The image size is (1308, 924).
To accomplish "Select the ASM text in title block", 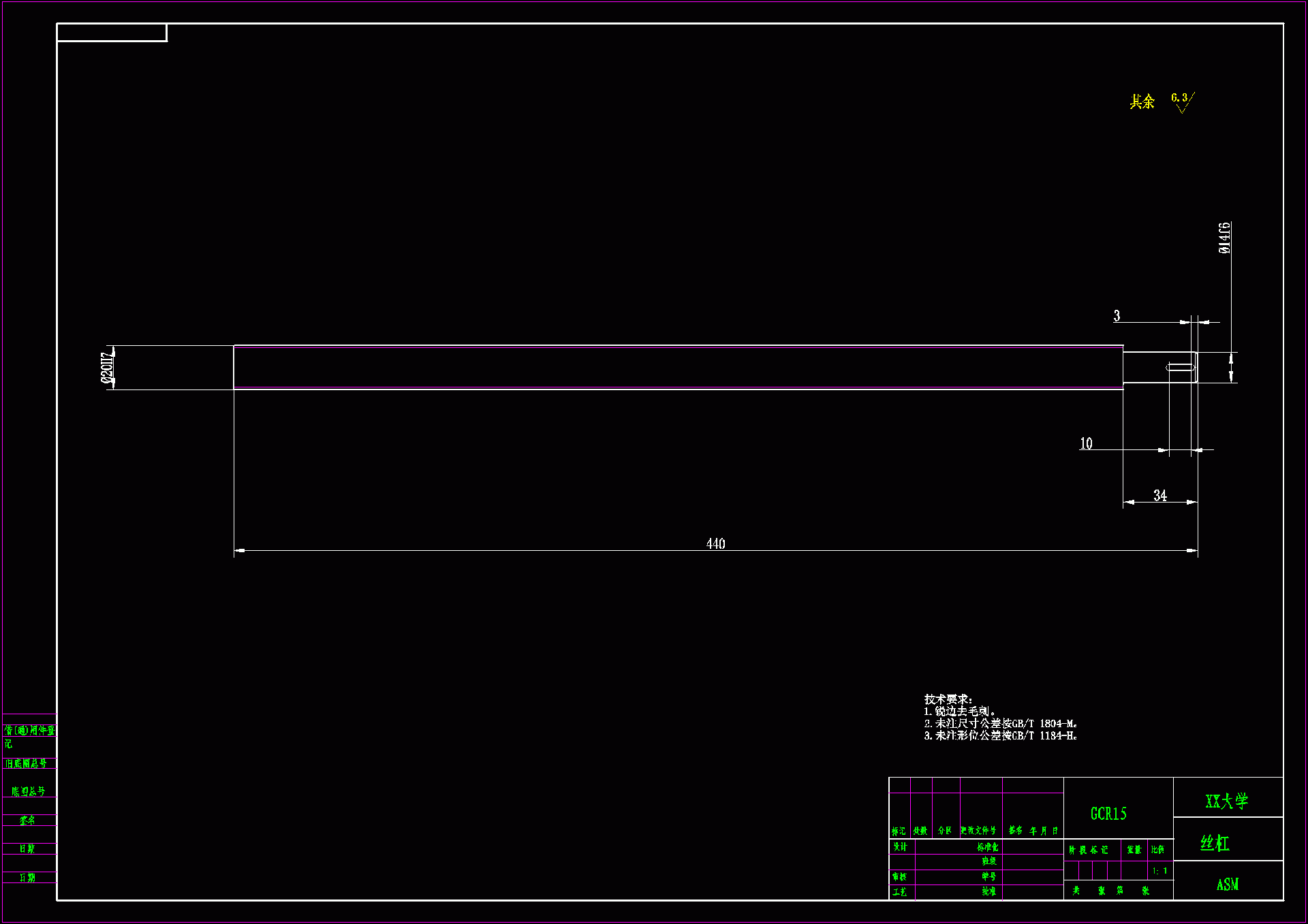I will point(1227,885).
